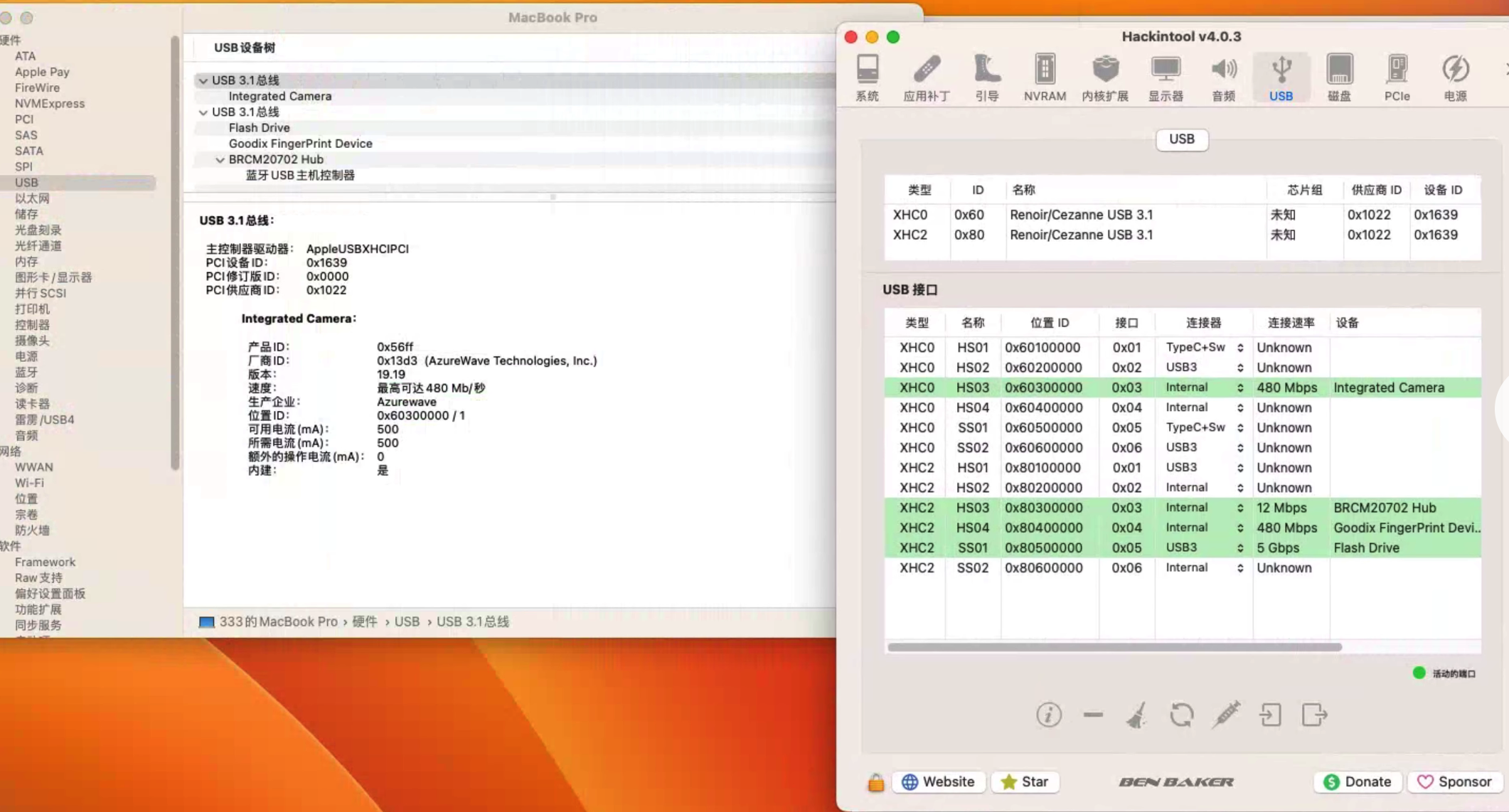Collapse the first USB 3.1总线 tree node
The width and height of the screenshot is (1509, 812).
pyautogui.click(x=203, y=80)
